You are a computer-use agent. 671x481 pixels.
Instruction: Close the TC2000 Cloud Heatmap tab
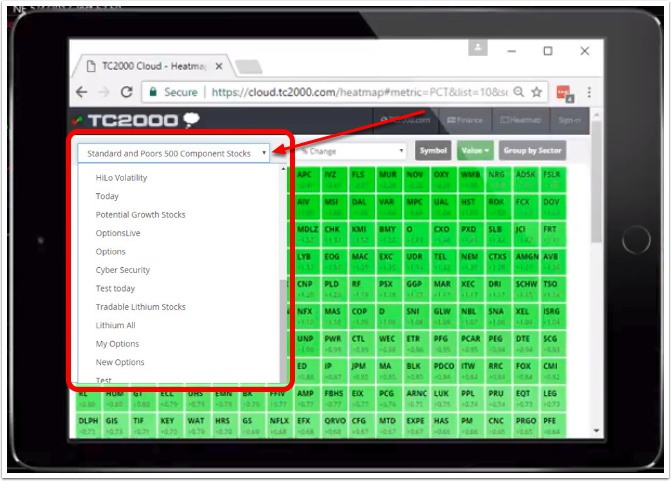[219, 66]
